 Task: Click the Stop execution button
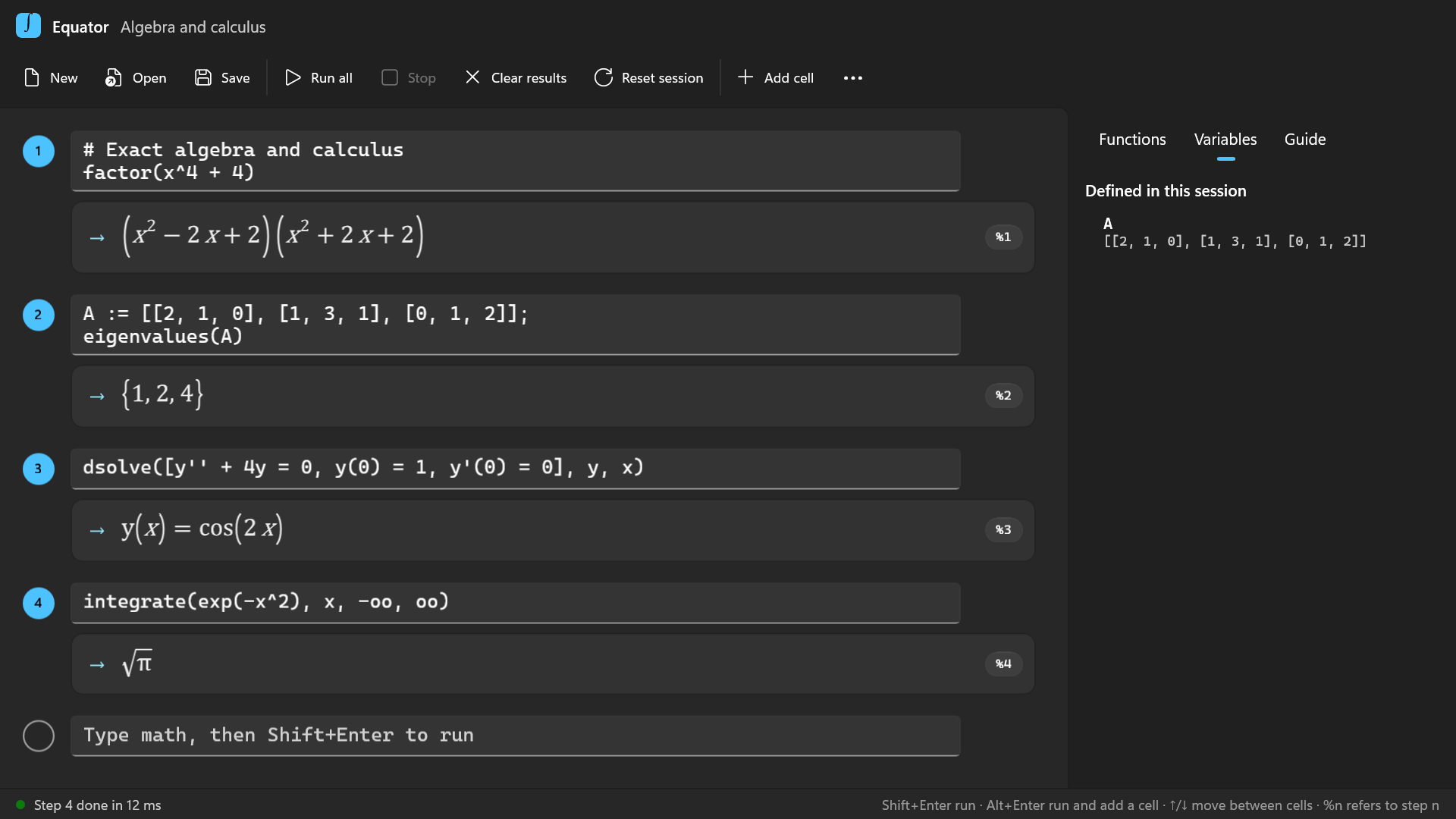coord(409,77)
